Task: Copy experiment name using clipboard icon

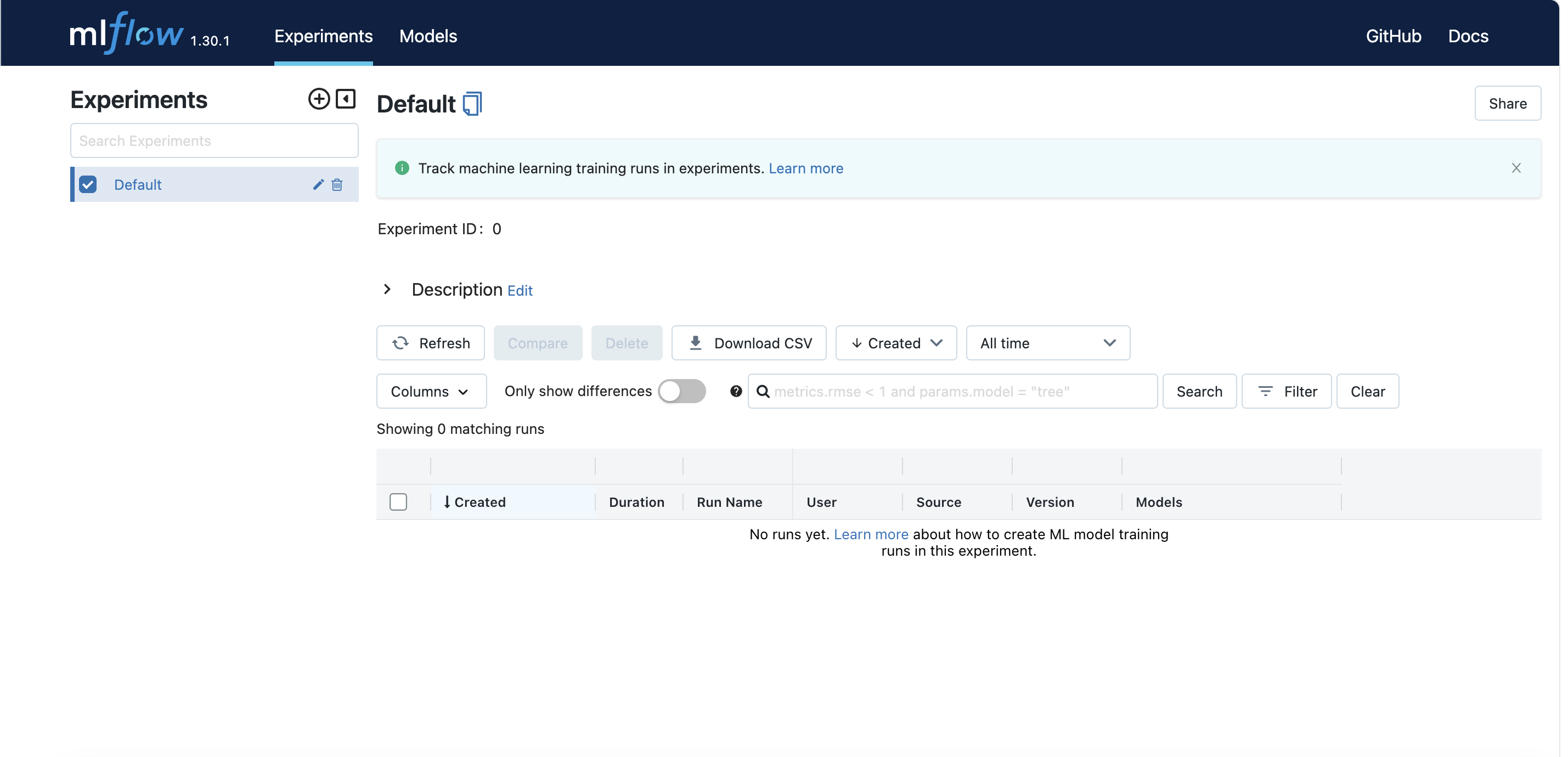Action: (x=472, y=104)
